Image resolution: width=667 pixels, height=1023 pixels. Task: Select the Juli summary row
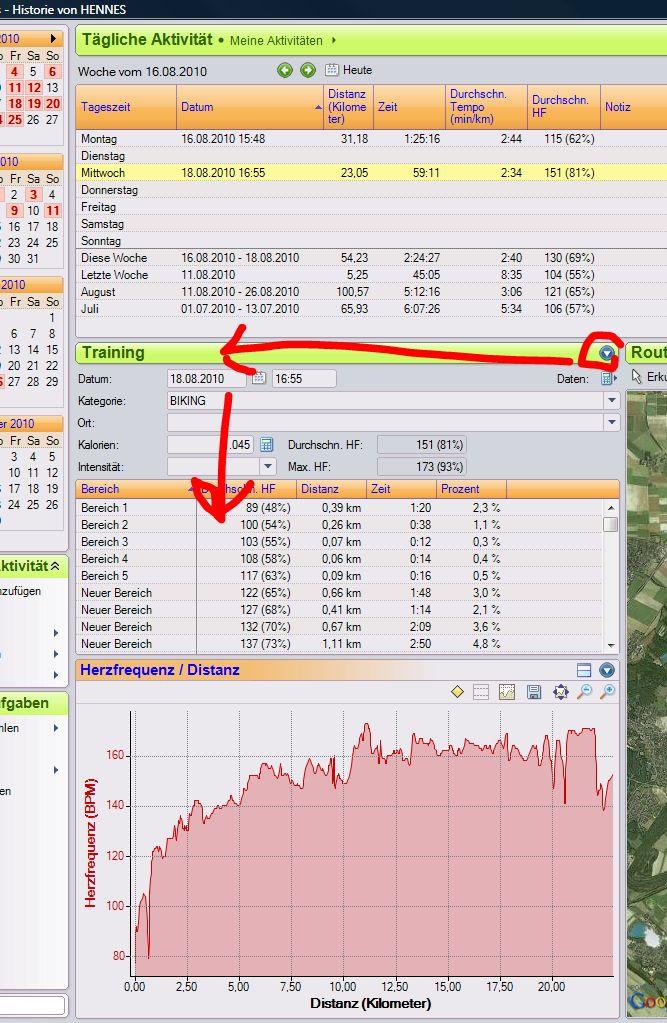click(371, 309)
